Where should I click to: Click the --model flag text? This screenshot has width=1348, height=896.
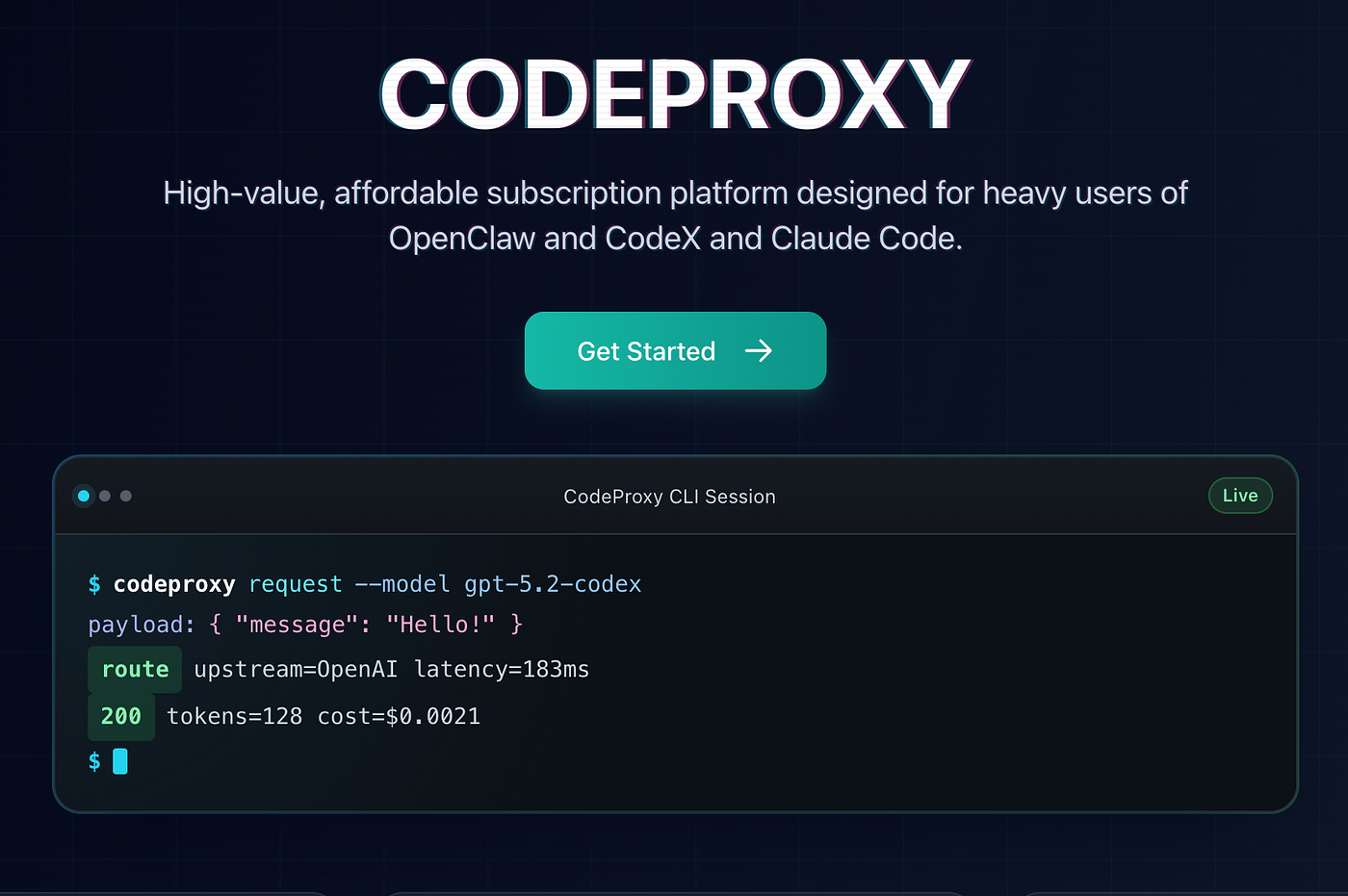pyautogui.click(x=402, y=584)
